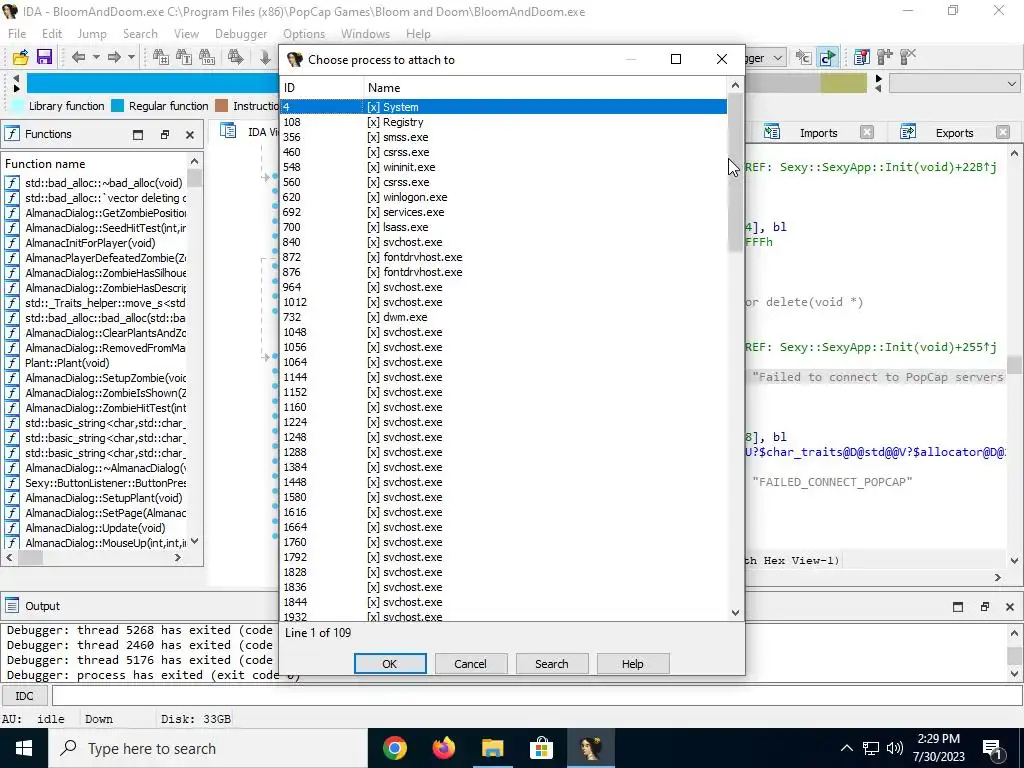
Task: Click the Instruction color swatch
Action: pos(221,106)
